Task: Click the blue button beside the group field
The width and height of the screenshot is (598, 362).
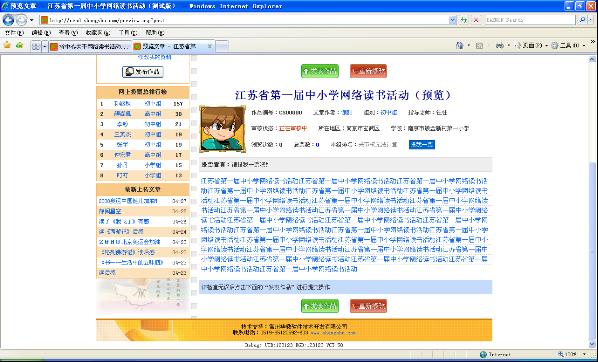Action: click(x=422, y=145)
